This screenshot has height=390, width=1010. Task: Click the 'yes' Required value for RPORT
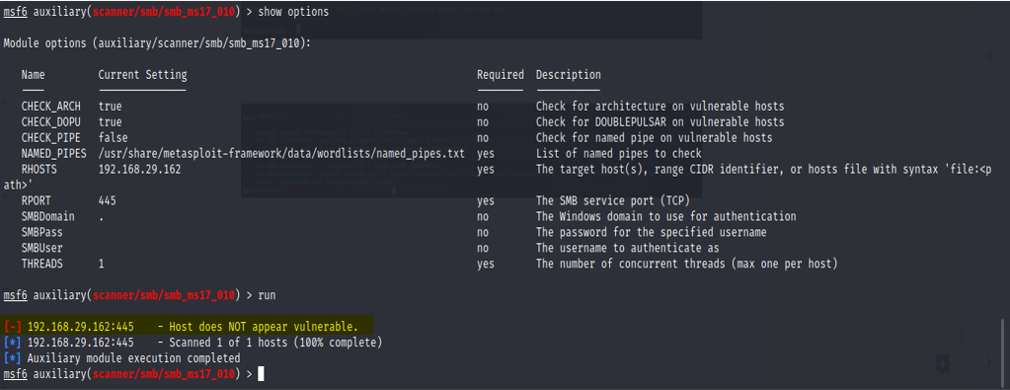(485, 200)
